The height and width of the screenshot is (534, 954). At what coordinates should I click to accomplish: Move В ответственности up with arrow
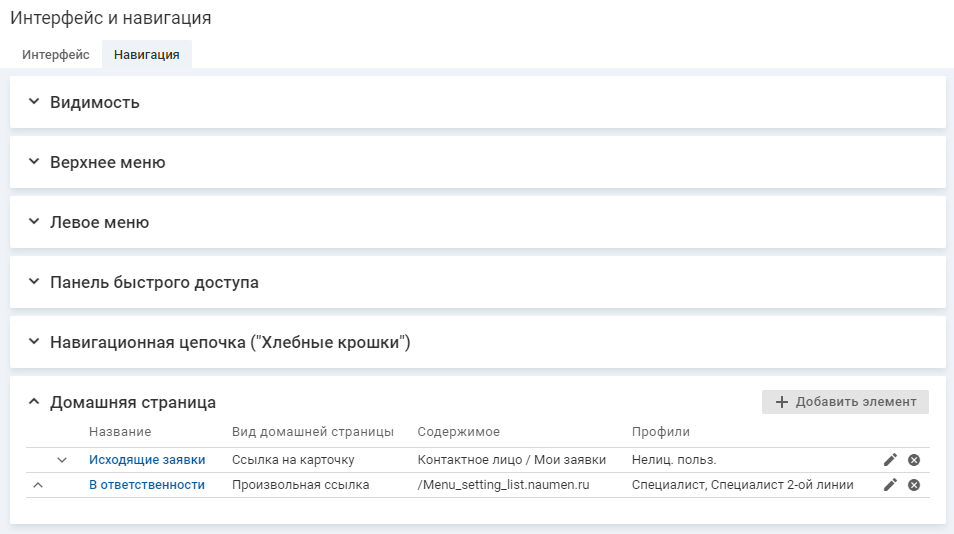38,485
